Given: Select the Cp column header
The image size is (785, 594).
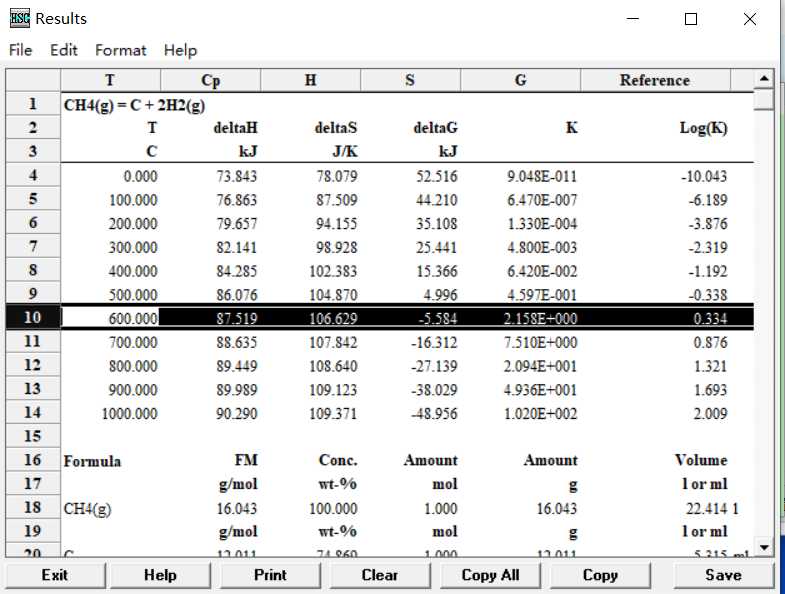Looking at the screenshot, I should click(210, 80).
